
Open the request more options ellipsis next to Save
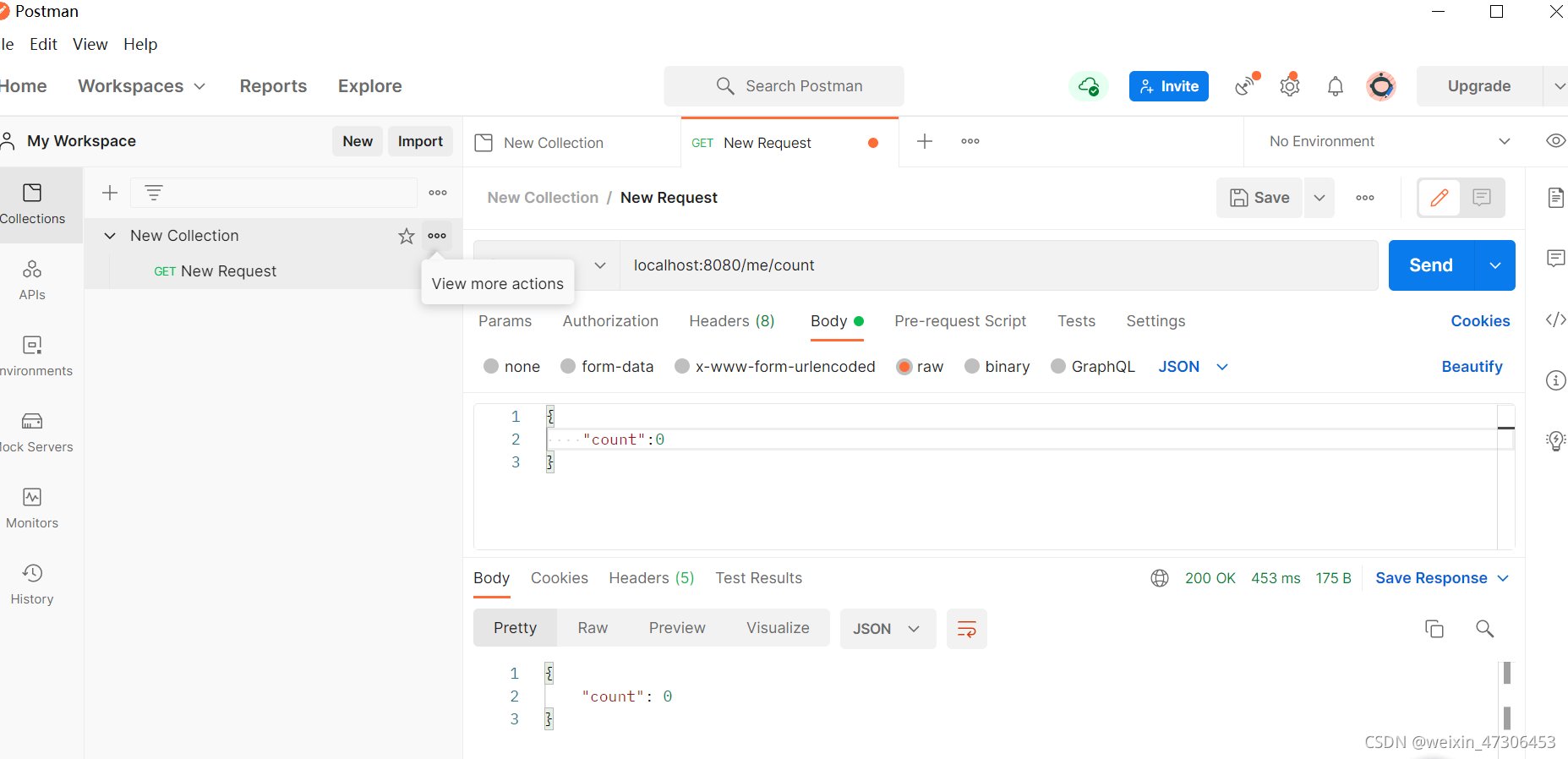1365,198
